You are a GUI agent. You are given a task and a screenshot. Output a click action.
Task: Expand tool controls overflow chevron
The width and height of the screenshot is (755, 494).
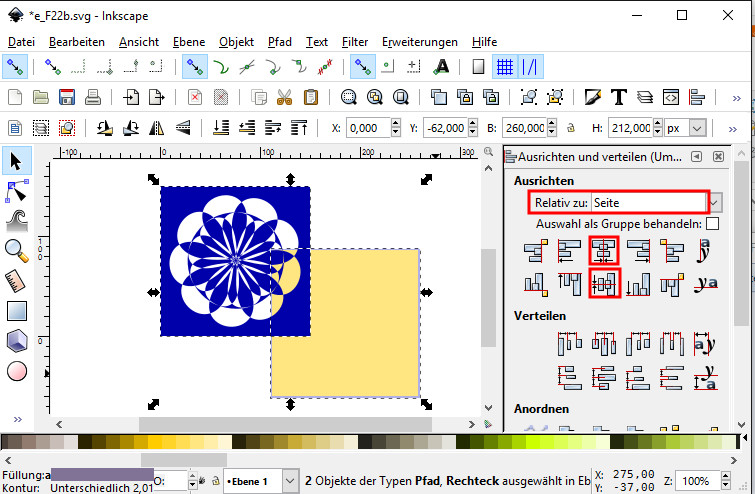coord(732,129)
